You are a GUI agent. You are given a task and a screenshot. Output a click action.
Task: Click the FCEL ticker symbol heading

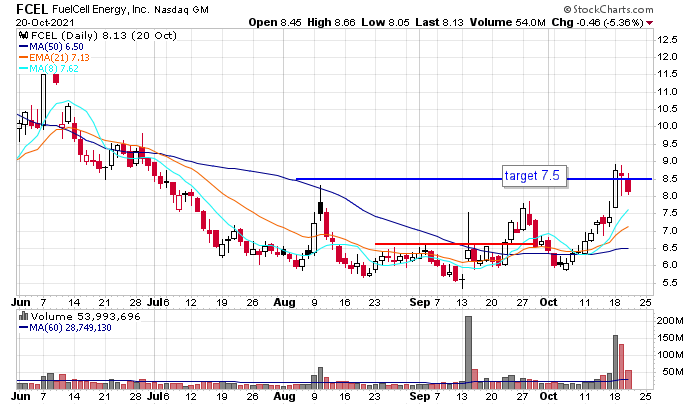[x=32, y=8]
